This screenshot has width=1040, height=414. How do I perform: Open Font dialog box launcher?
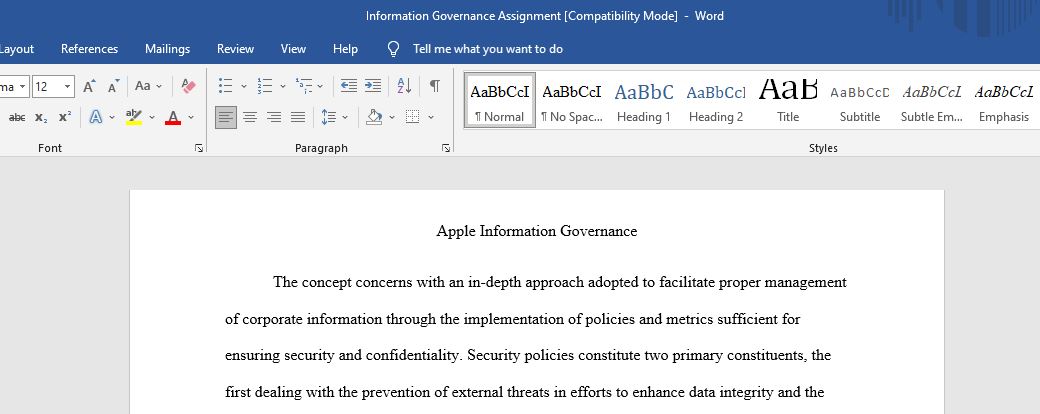point(199,148)
